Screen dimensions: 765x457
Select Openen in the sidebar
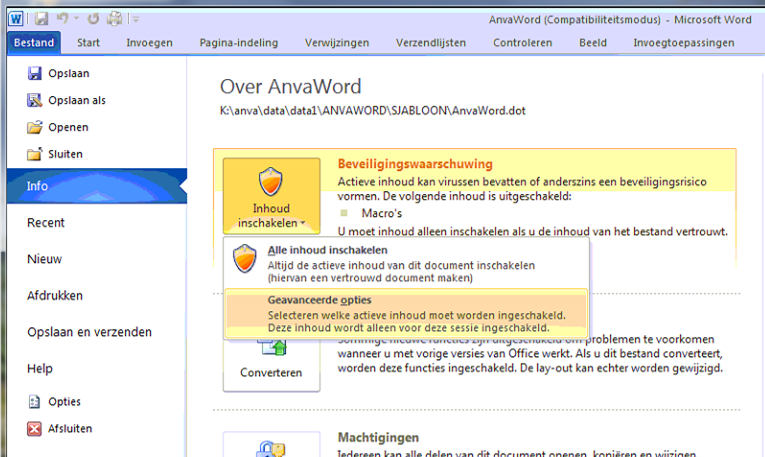(x=68, y=127)
